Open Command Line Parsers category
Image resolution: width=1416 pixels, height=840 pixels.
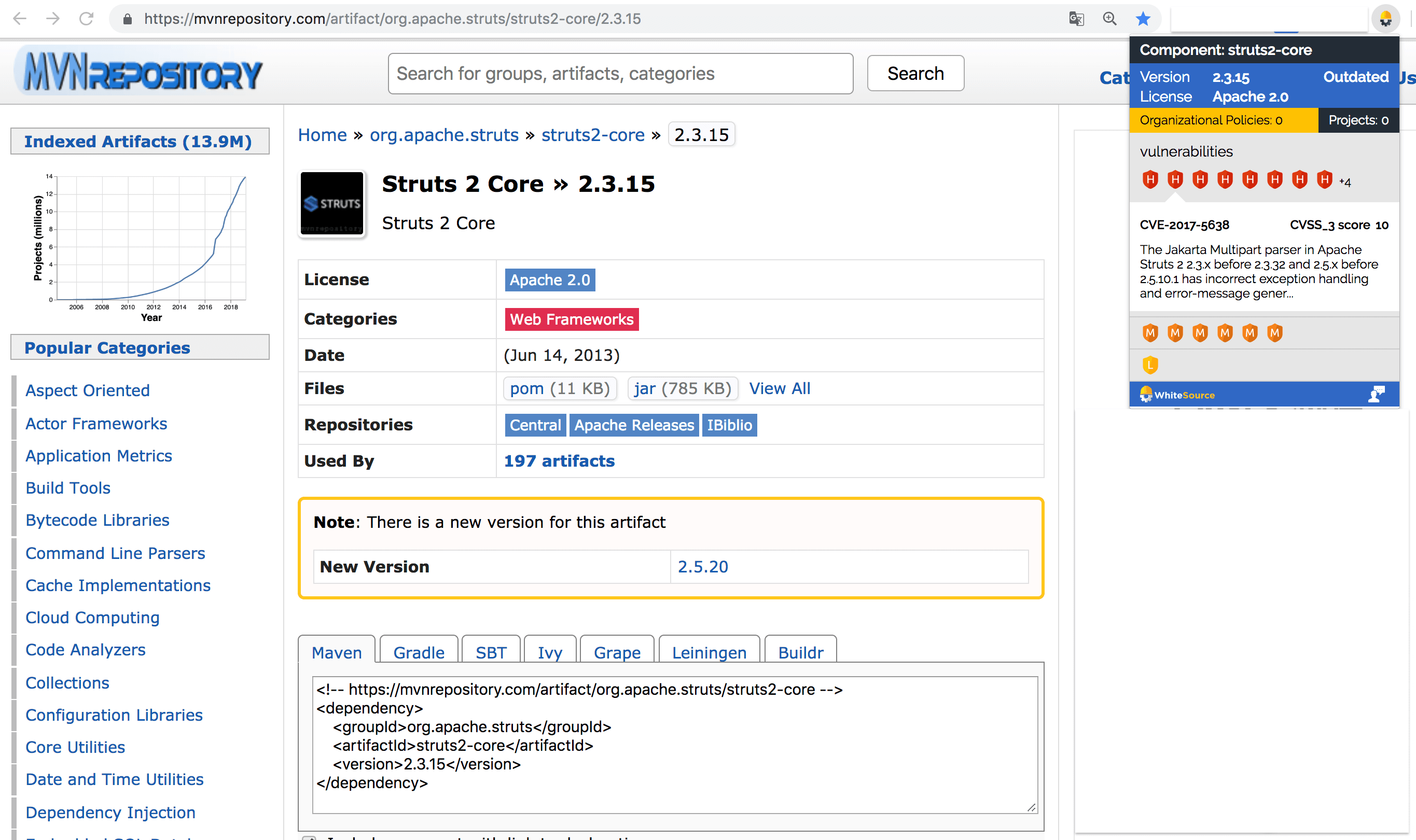pyautogui.click(x=116, y=553)
